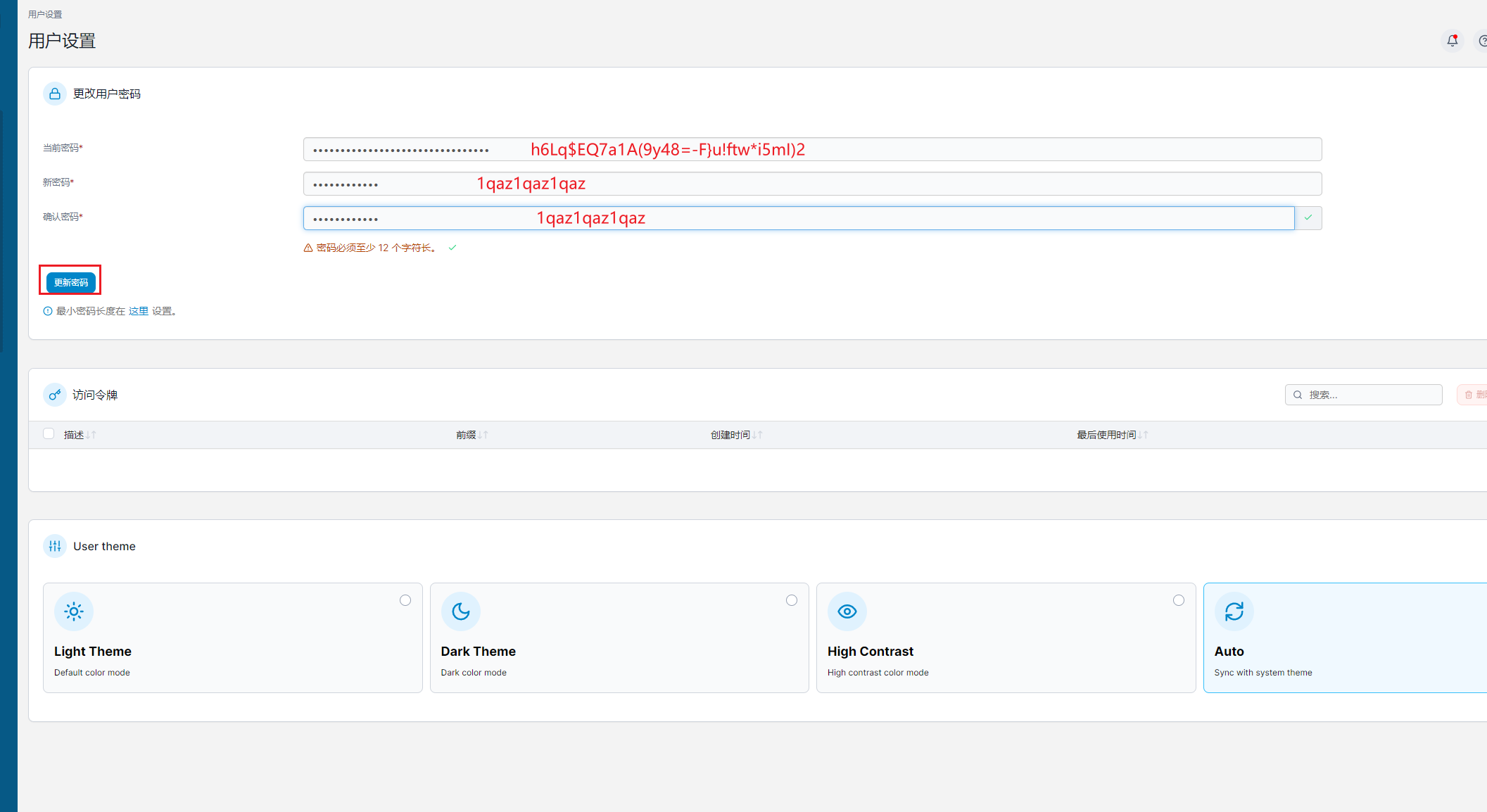The width and height of the screenshot is (1487, 812).
Task: Click the sun icon in Light Theme card
Action: [74, 611]
